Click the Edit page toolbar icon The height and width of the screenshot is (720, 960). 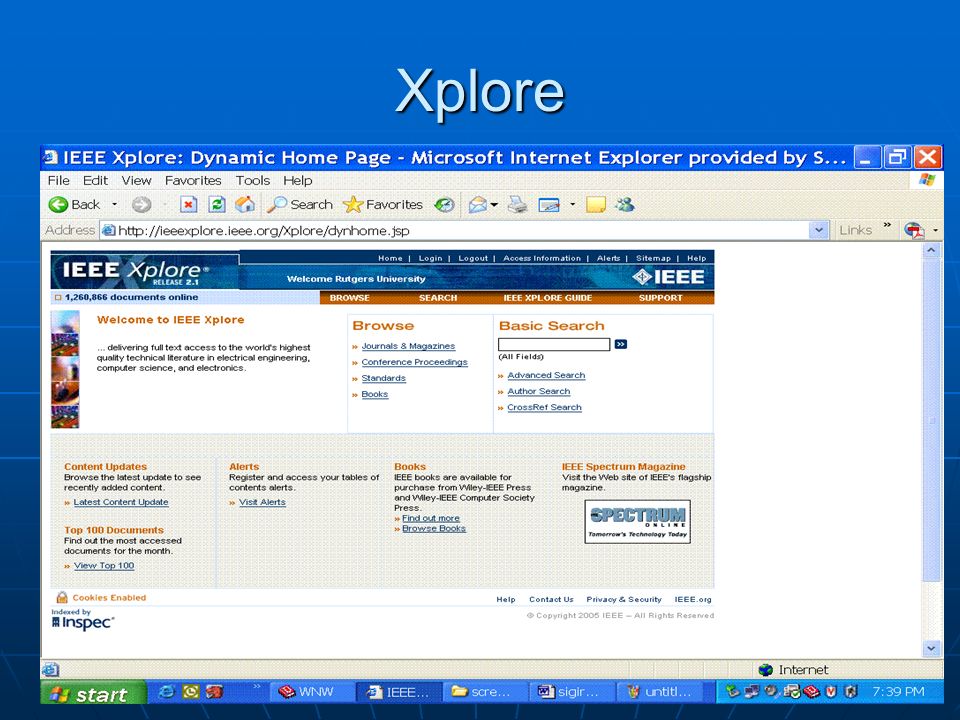[x=549, y=205]
